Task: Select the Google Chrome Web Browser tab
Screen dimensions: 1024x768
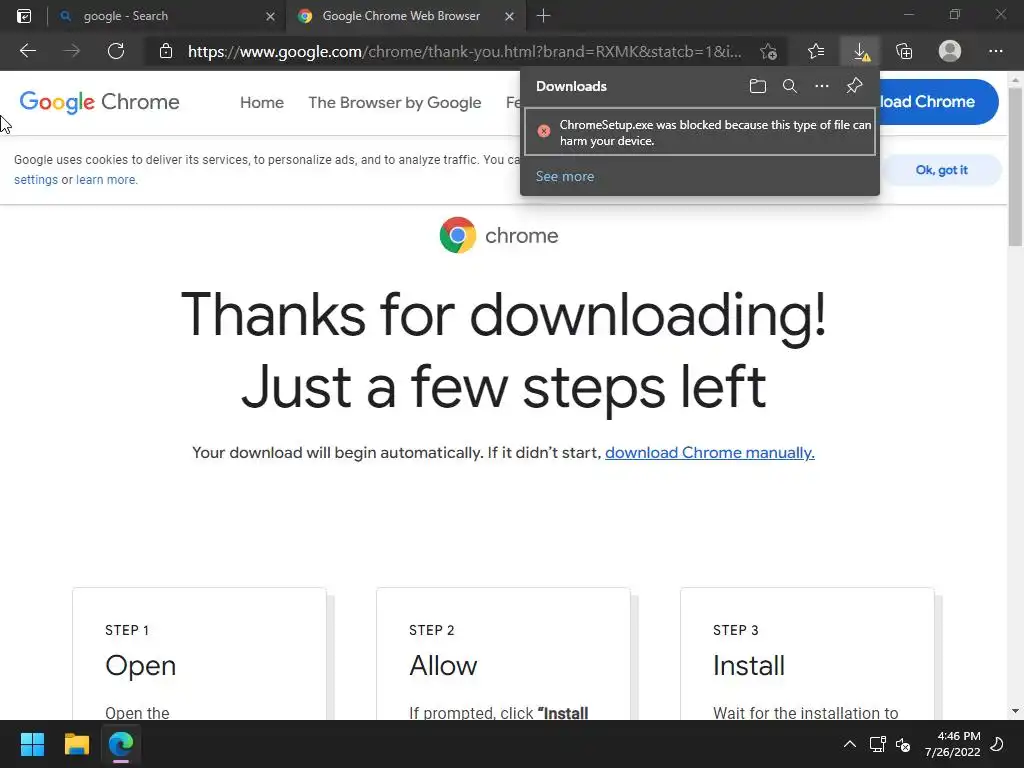Action: (x=405, y=16)
